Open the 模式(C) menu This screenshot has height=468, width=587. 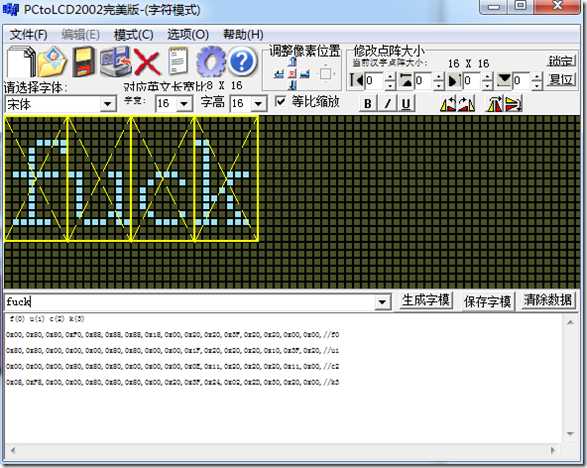click(134, 35)
